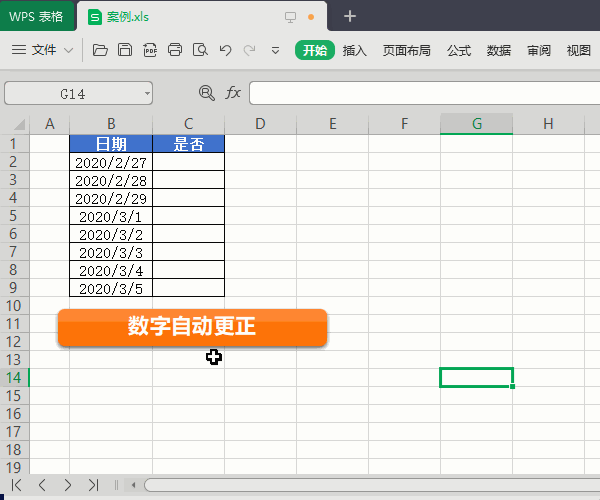Screen dimensions: 600x500
Task: Click the fx insert function icon
Action: click(233, 93)
